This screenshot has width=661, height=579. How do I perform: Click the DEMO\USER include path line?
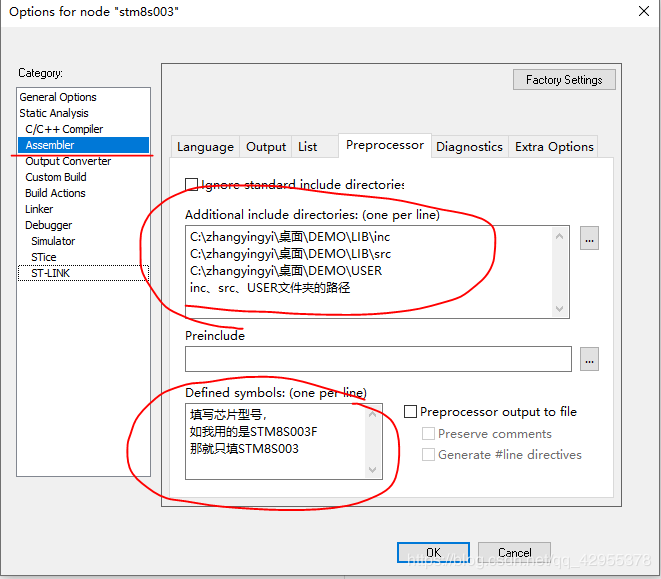tap(286, 271)
